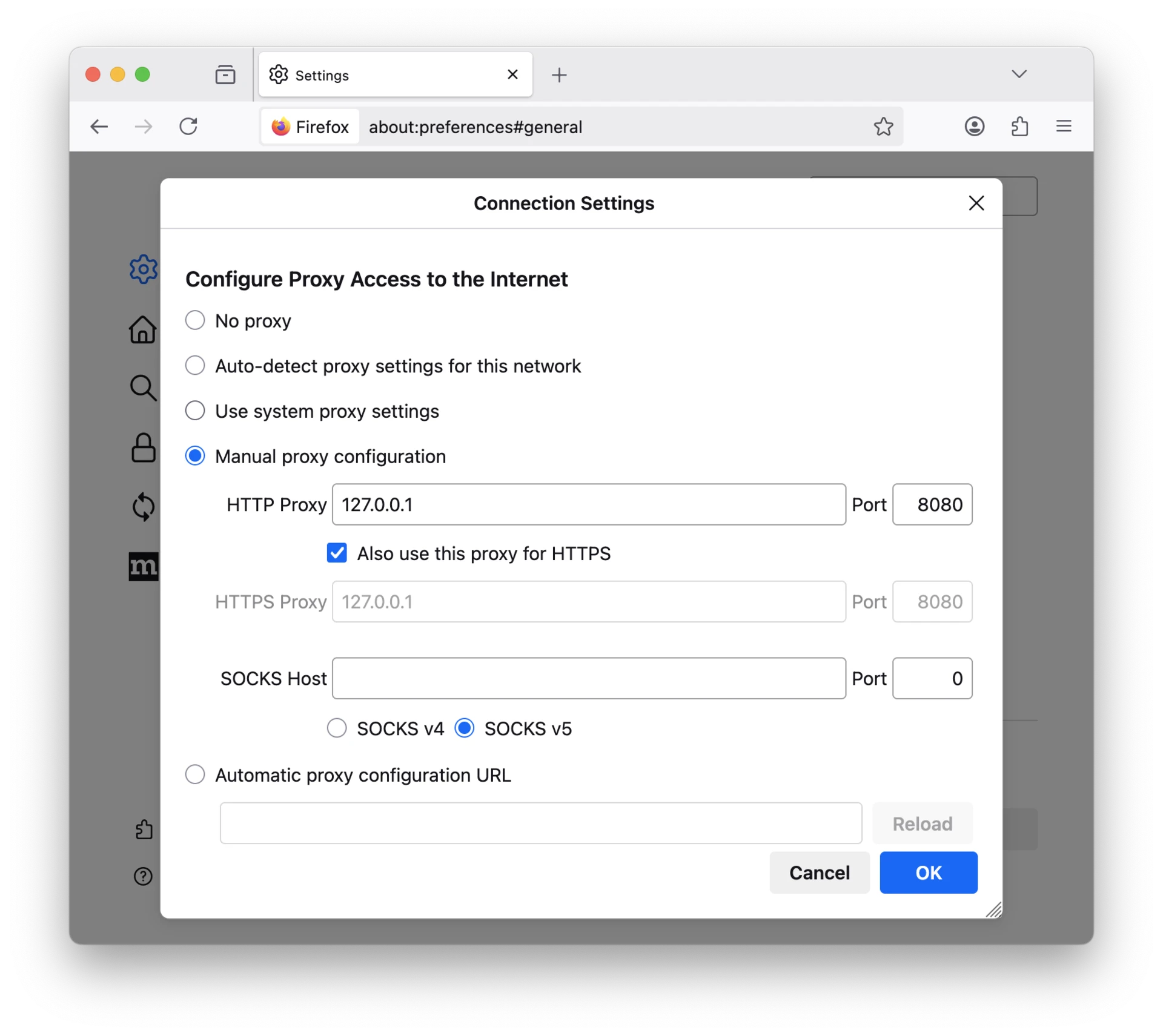Click the Cancel button
The height and width of the screenshot is (1036, 1163).
[x=819, y=873]
